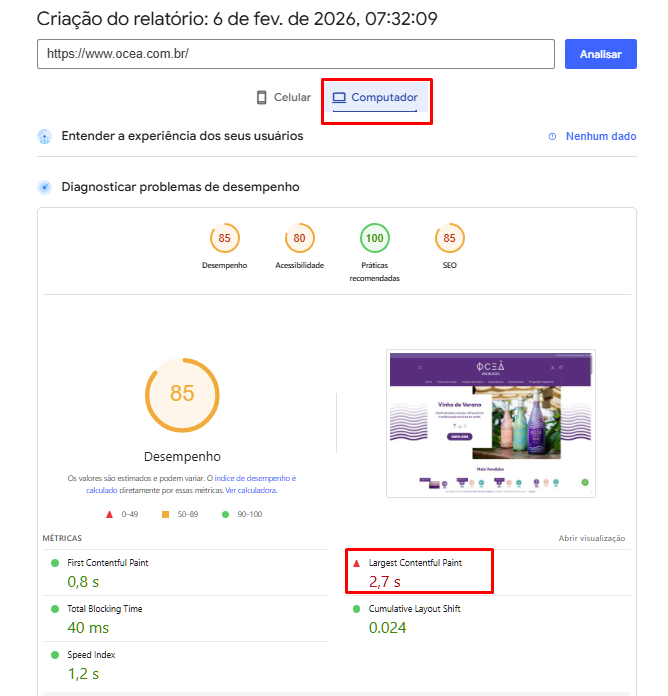Switch to the Celular tab
Viewport: 668px width, 696px height.
tap(283, 97)
